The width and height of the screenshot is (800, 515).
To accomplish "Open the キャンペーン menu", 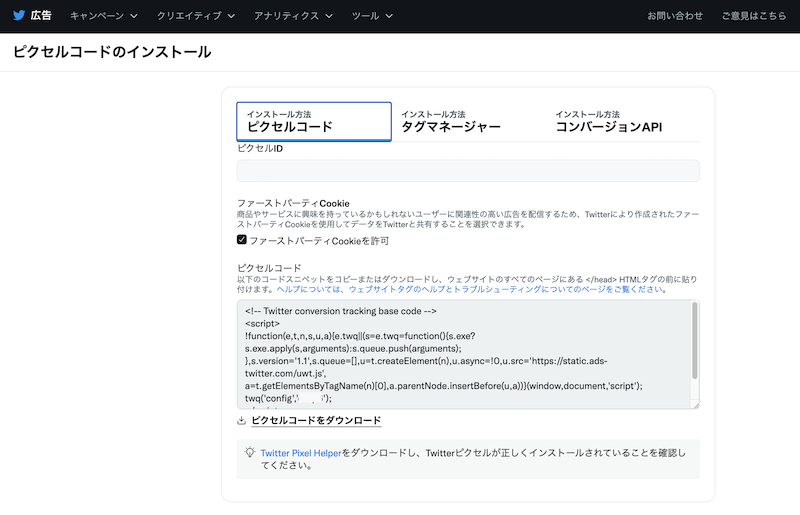I will 104,16.
